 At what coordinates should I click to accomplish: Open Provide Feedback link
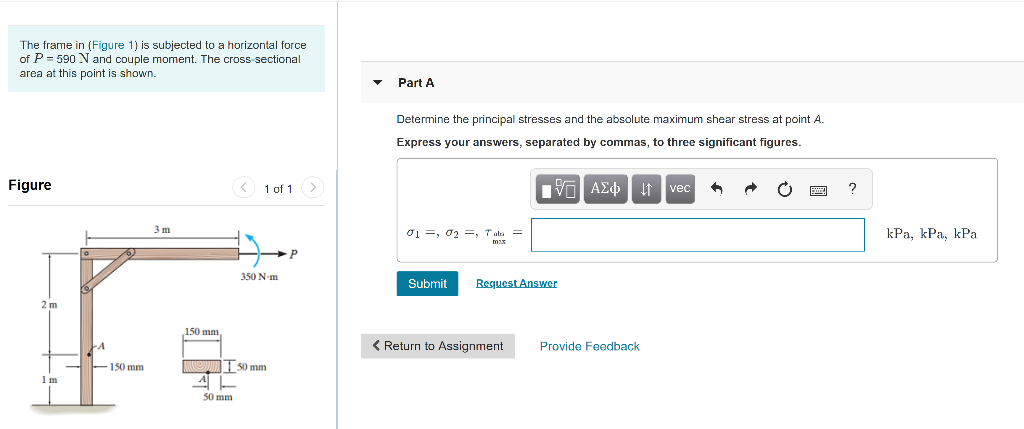click(x=590, y=346)
